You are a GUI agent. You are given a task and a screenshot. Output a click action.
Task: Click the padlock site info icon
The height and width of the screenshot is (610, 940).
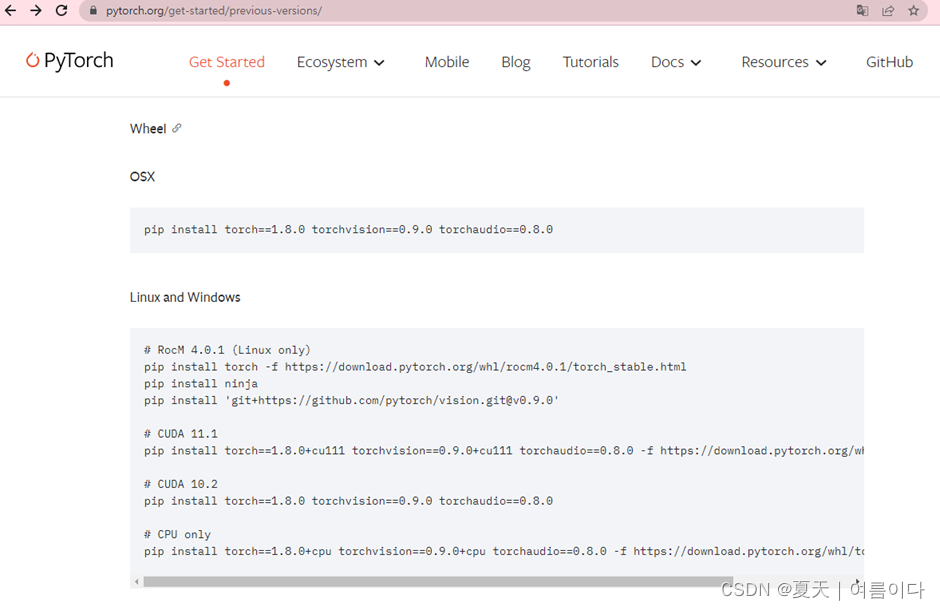click(93, 10)
